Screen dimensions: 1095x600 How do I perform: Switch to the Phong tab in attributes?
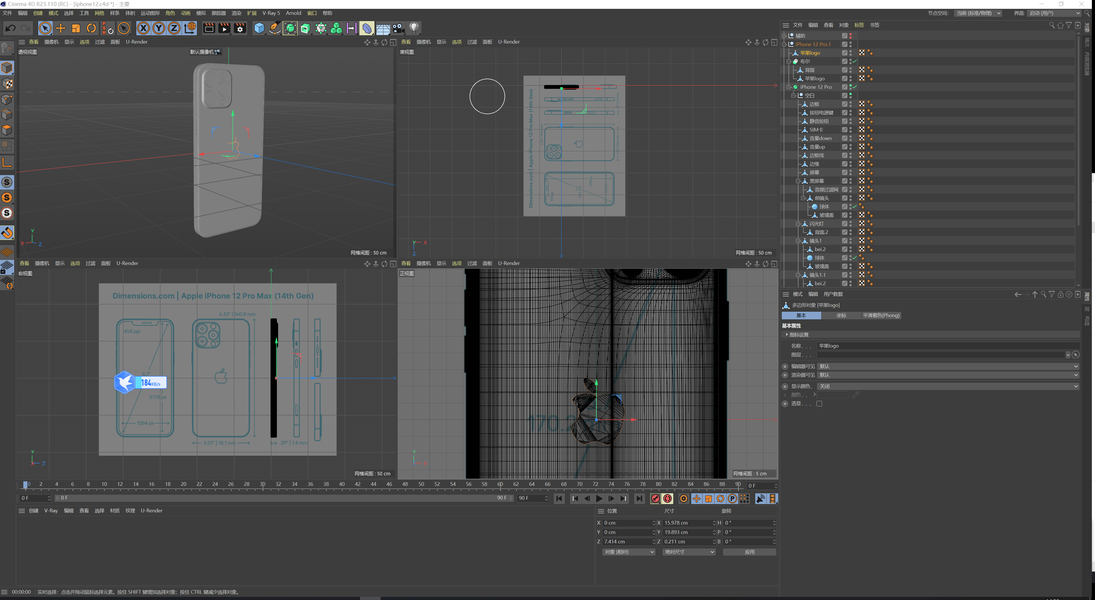(x=881, y=315)
